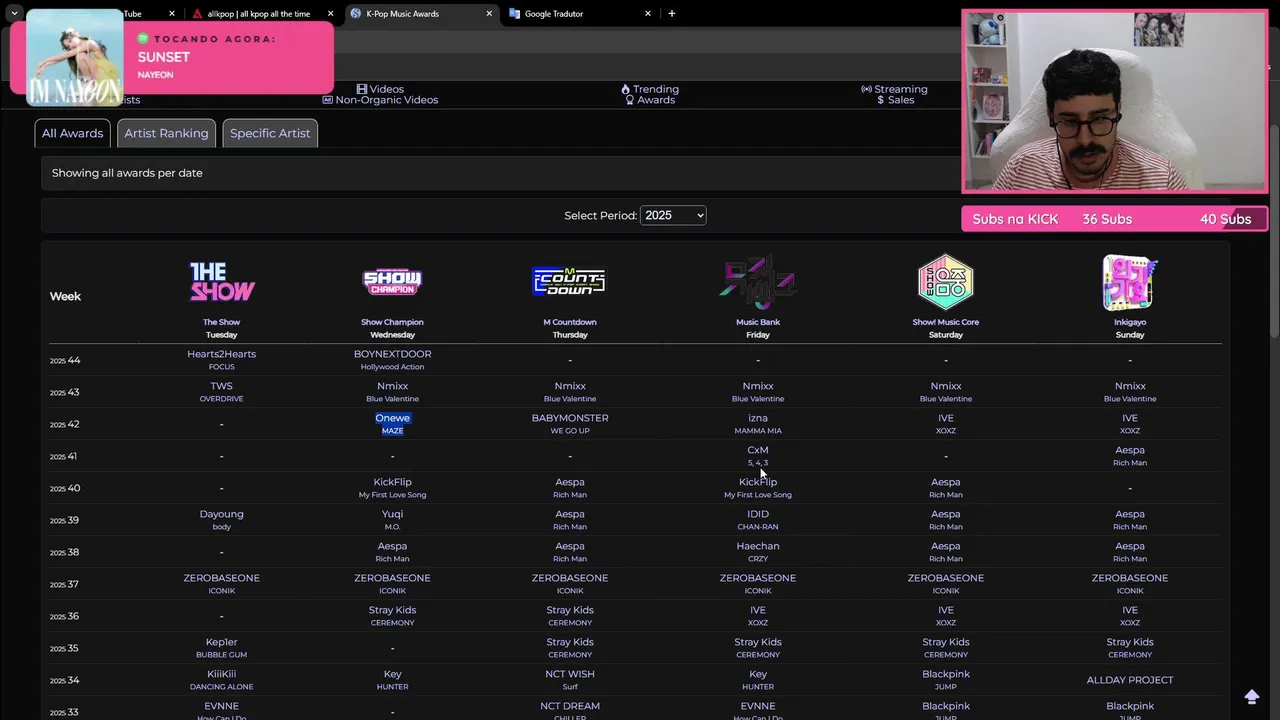Click the 'Subs na KICK' counter bar

pyautogui.click(x=1114, y=219)
